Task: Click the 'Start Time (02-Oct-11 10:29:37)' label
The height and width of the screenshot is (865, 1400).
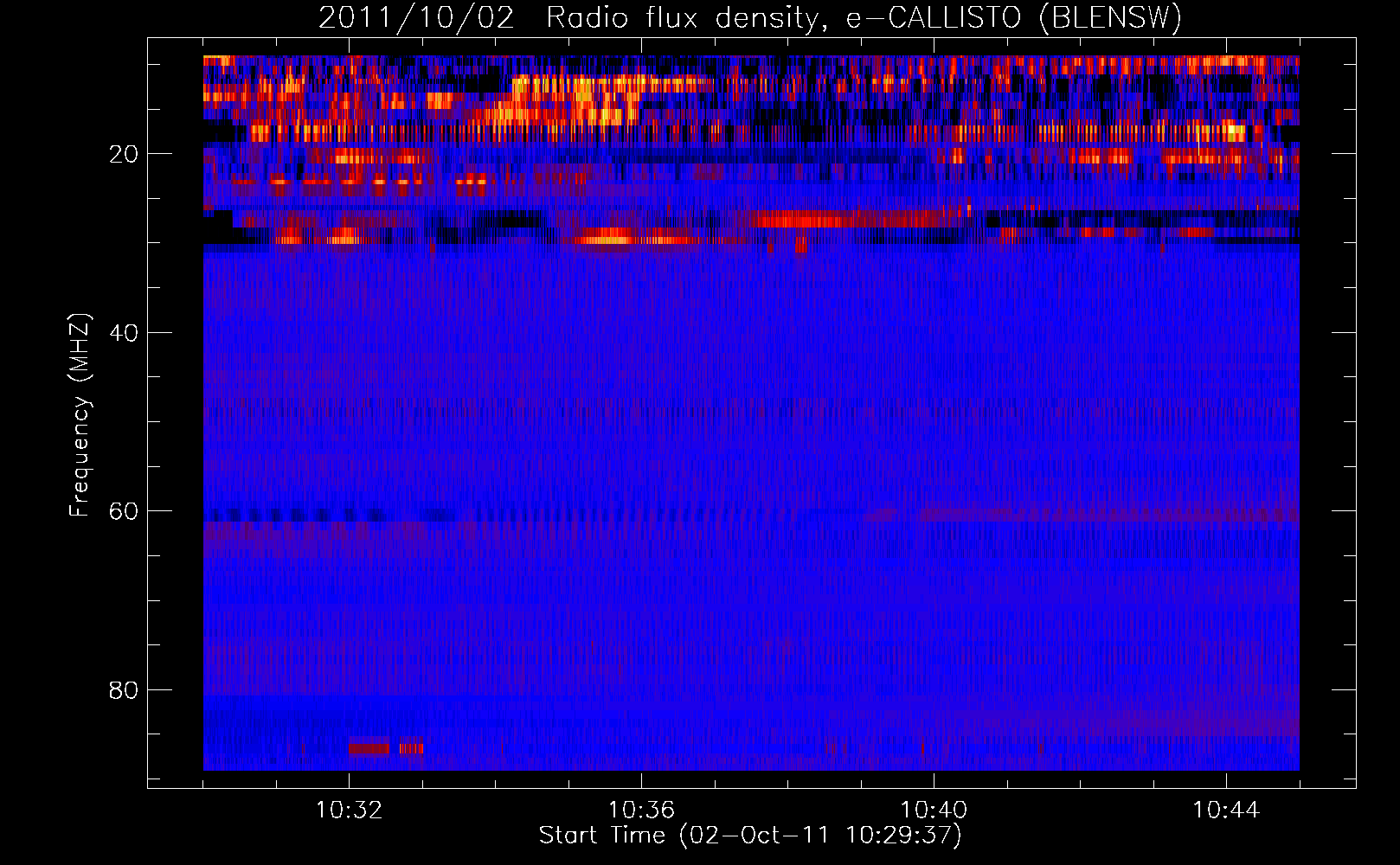Action: [x=750, y=836]
